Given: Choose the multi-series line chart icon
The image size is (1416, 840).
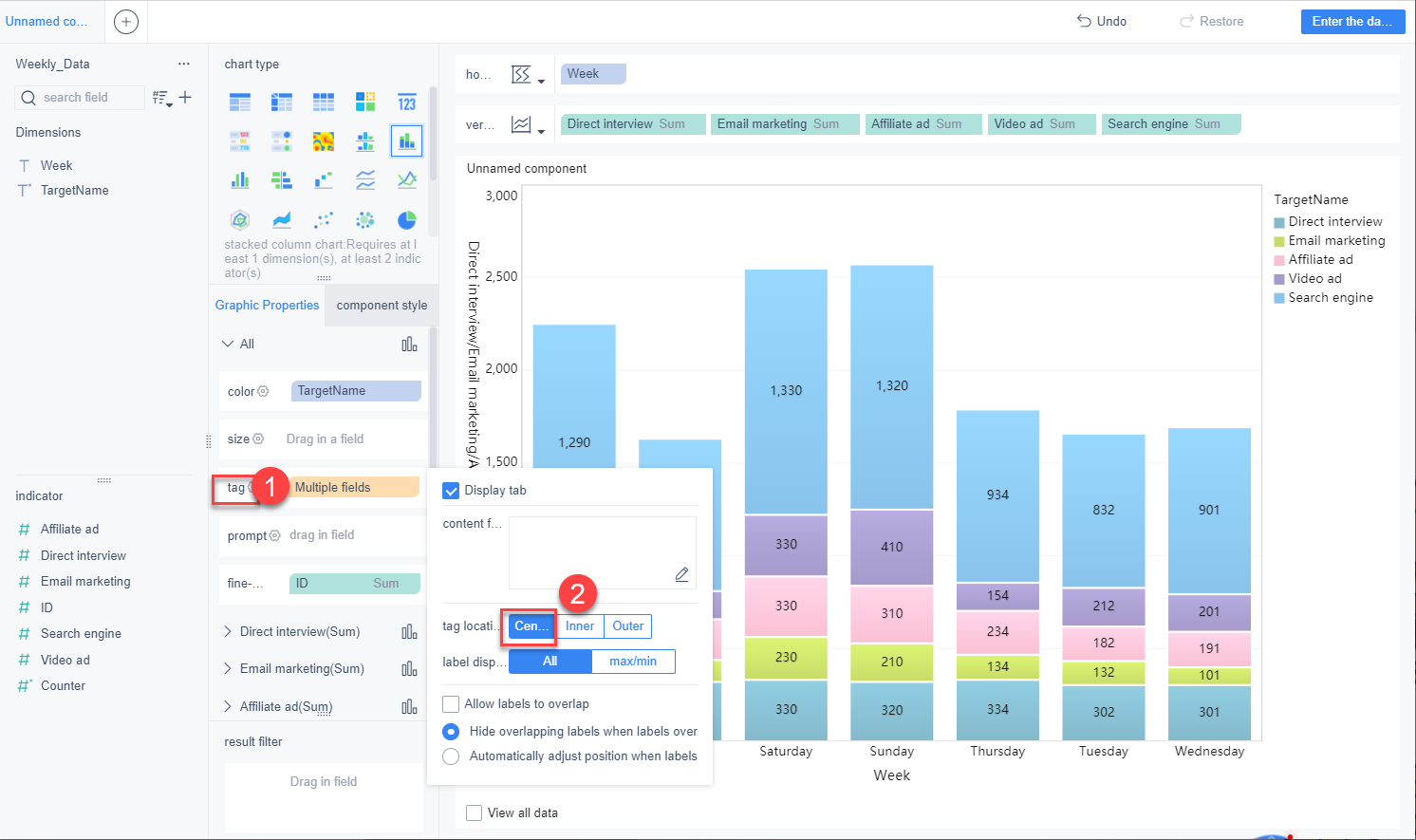Looking at the screenshot, I should pos(407,180).
